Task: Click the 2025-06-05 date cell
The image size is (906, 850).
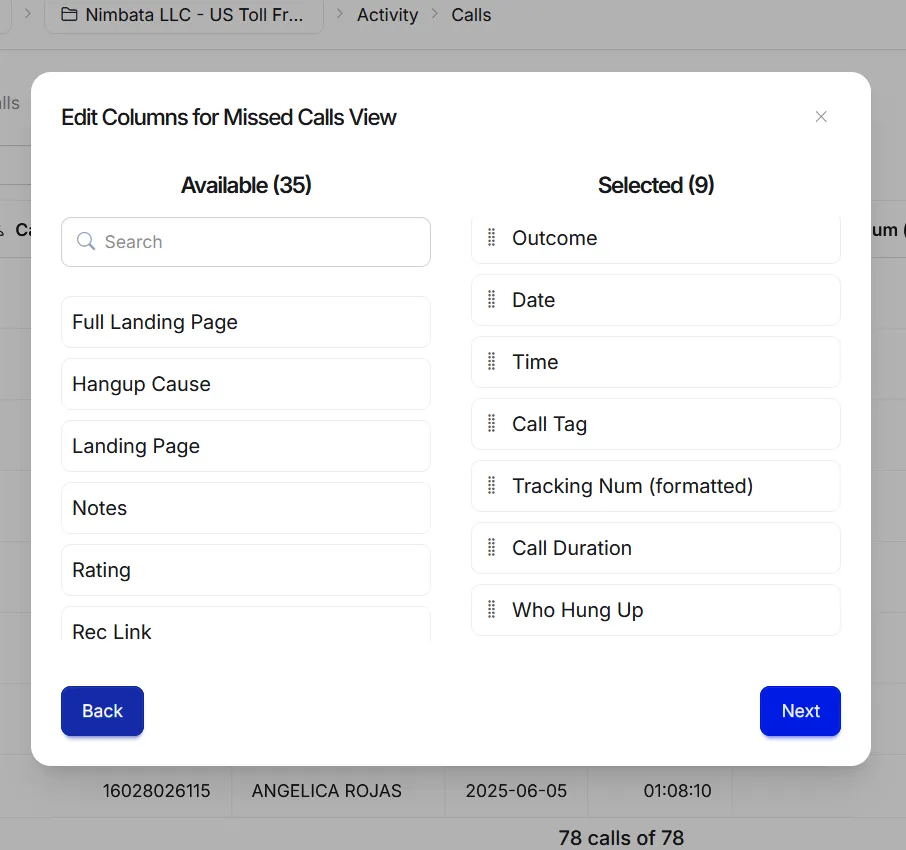Action: (x=517, y=790)
